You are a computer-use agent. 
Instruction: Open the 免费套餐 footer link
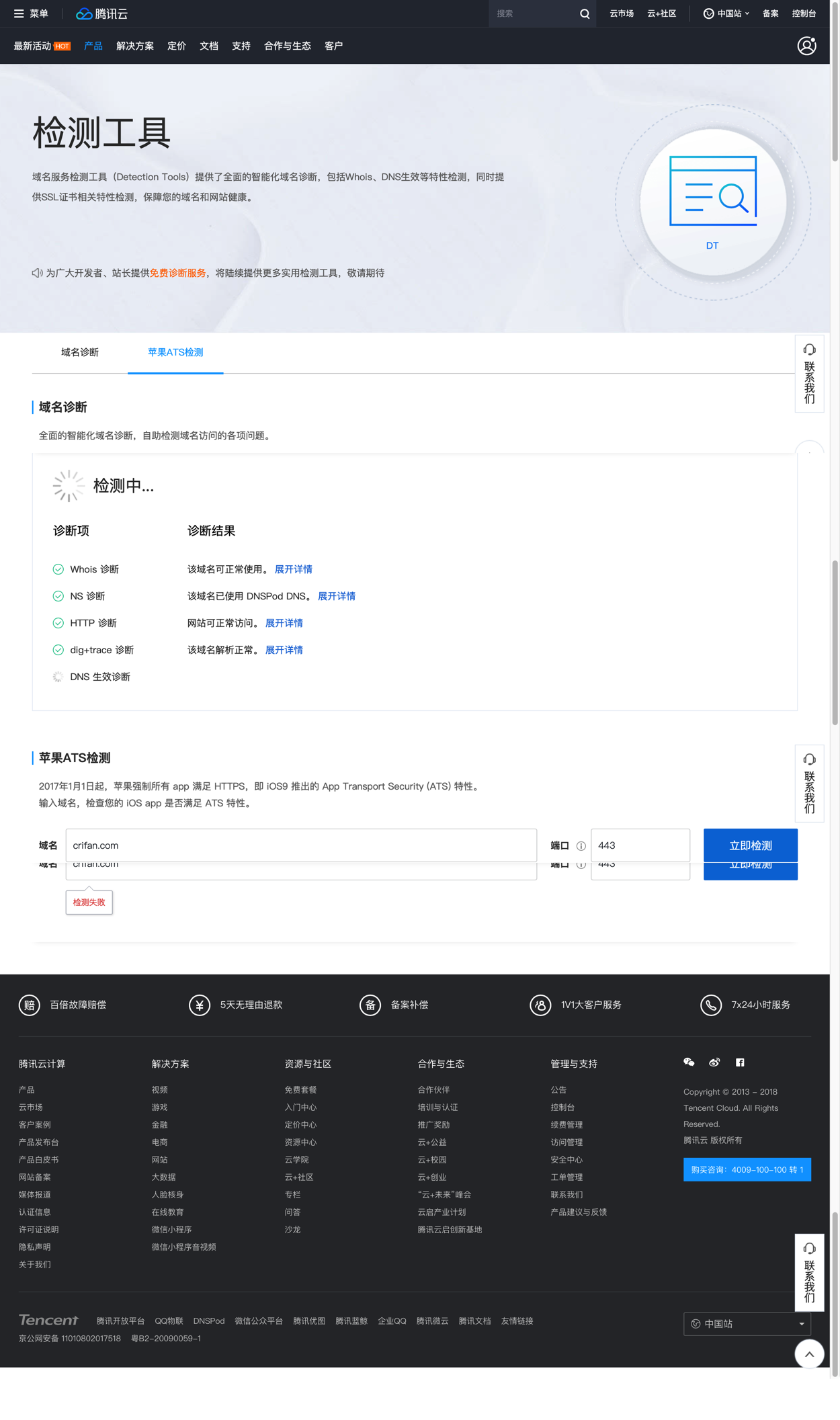tap(300, 1089)
